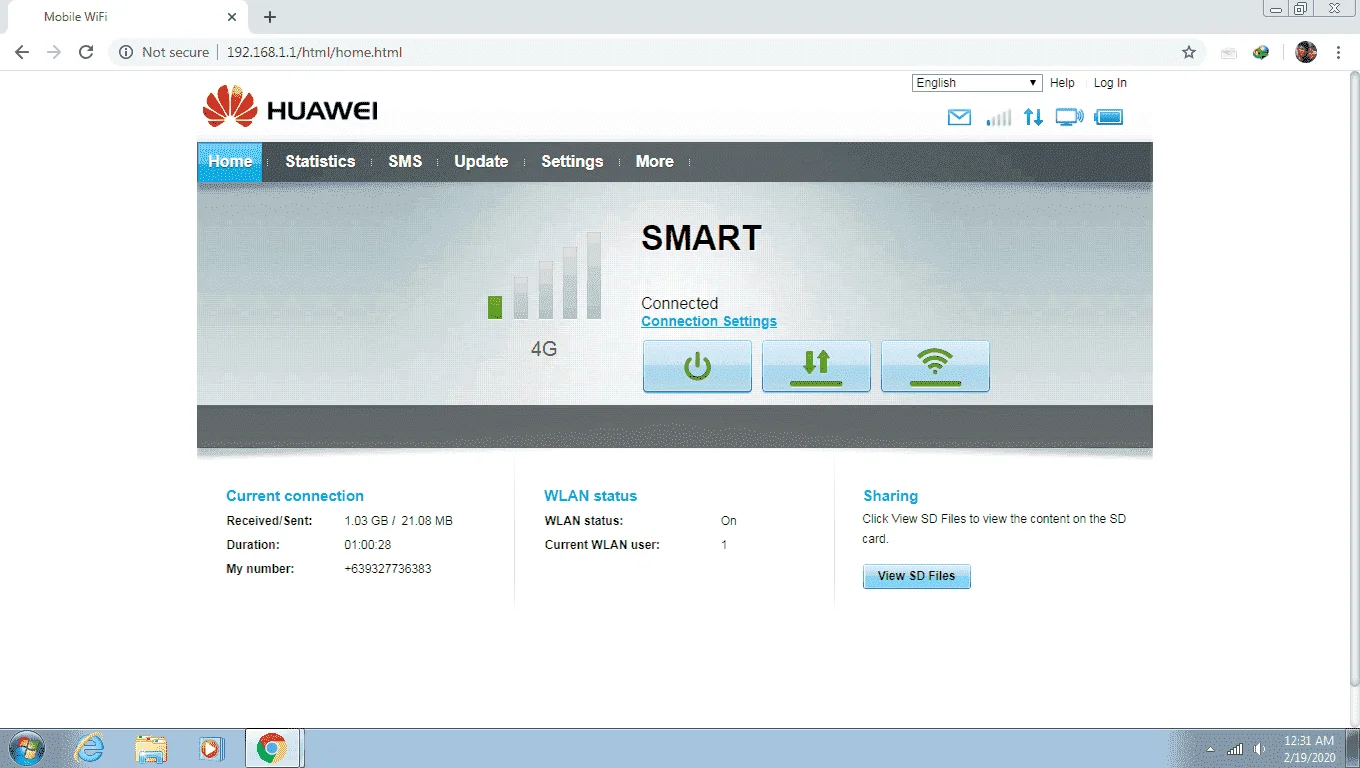Click the monitor WLAN status header icon
This screenshot has height=768, width=1360.
pos(1069,117)
